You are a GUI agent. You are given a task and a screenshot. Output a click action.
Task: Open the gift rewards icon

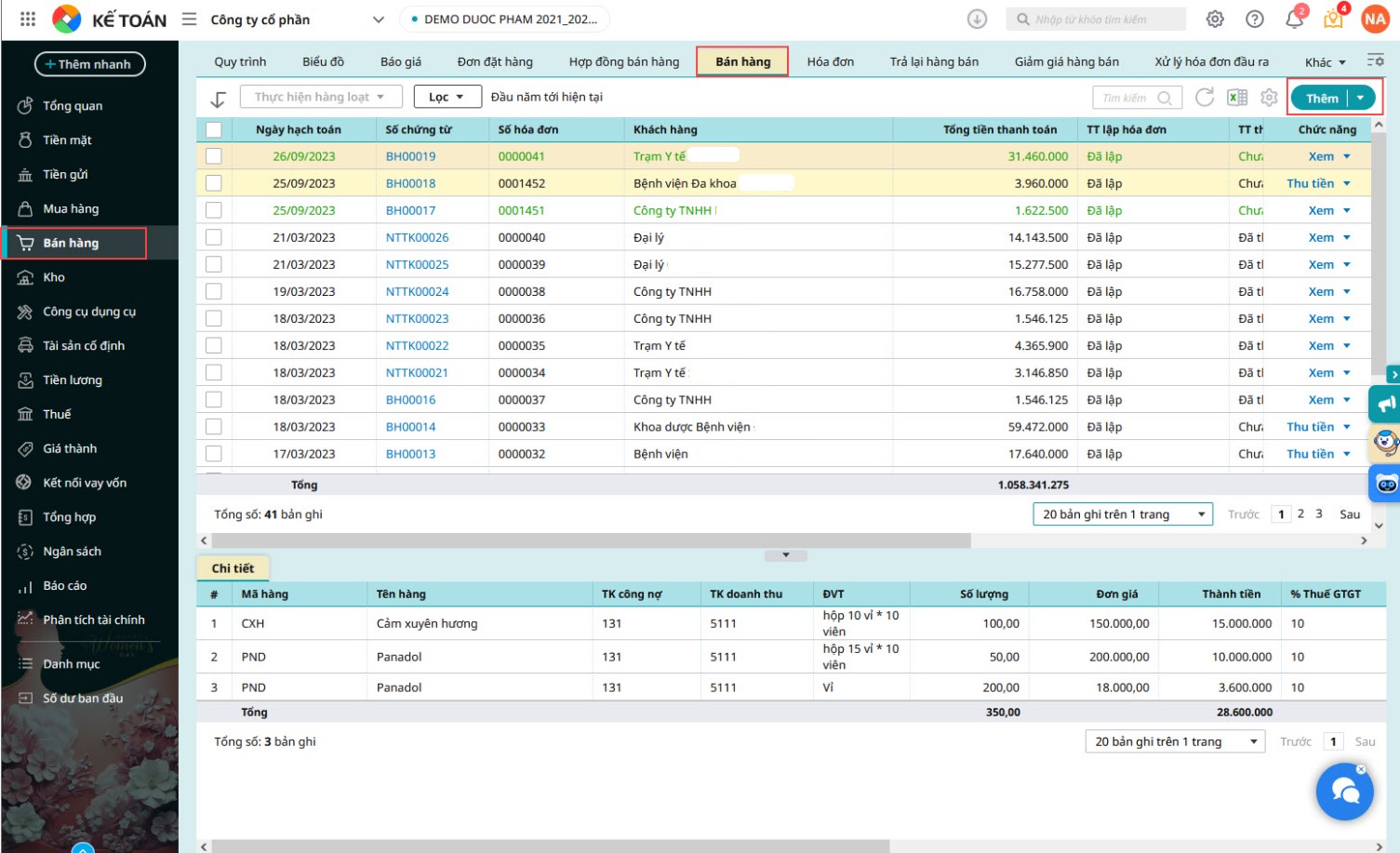1334,18
